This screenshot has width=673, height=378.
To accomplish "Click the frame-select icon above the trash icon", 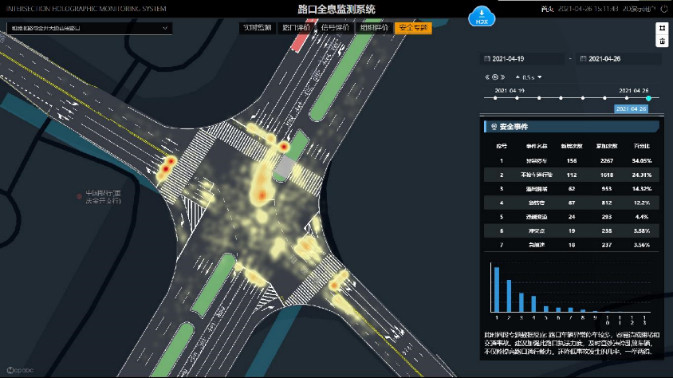I will (662, 28).
